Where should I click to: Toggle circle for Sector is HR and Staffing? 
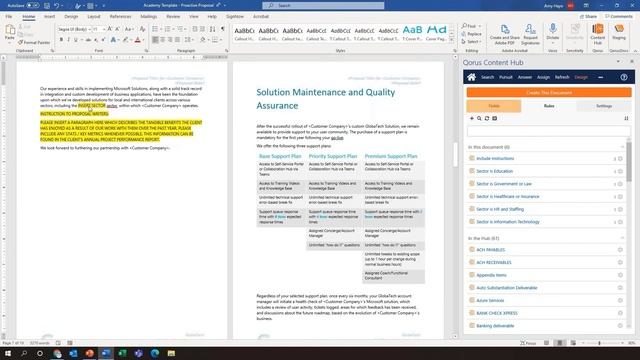coord(620,209)
